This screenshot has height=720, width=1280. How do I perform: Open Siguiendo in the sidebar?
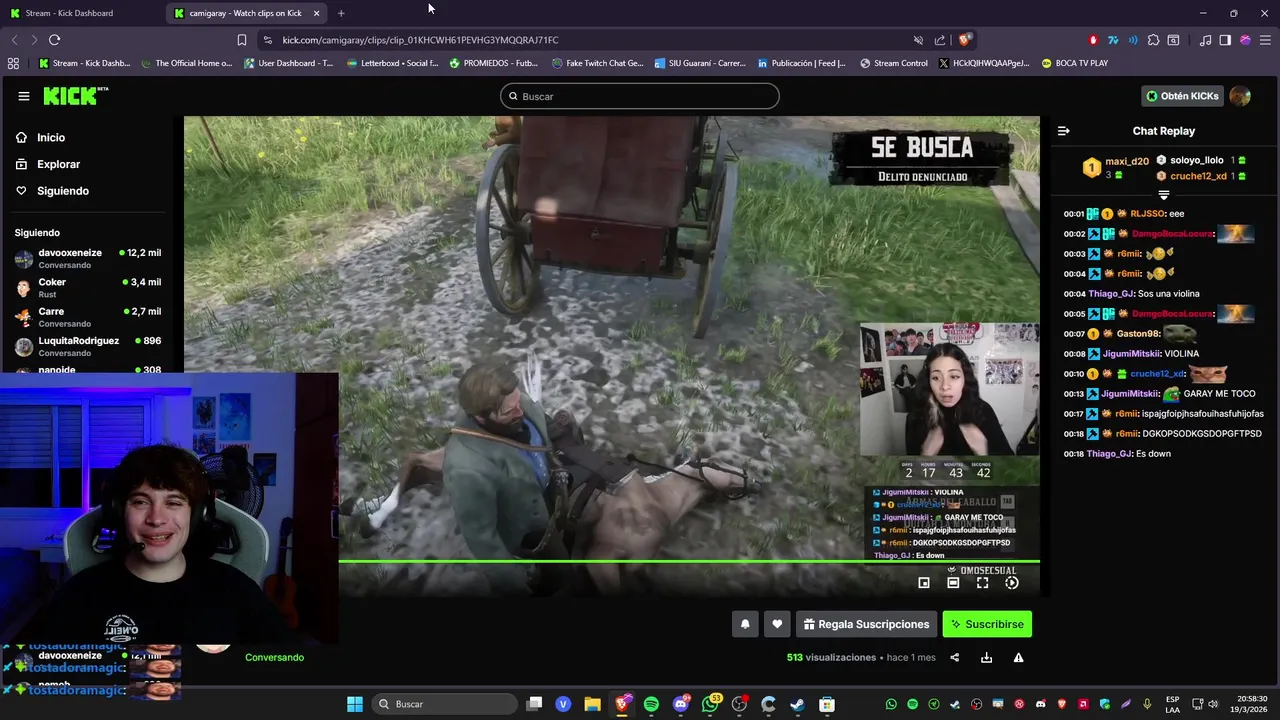(x=63, y=191)
